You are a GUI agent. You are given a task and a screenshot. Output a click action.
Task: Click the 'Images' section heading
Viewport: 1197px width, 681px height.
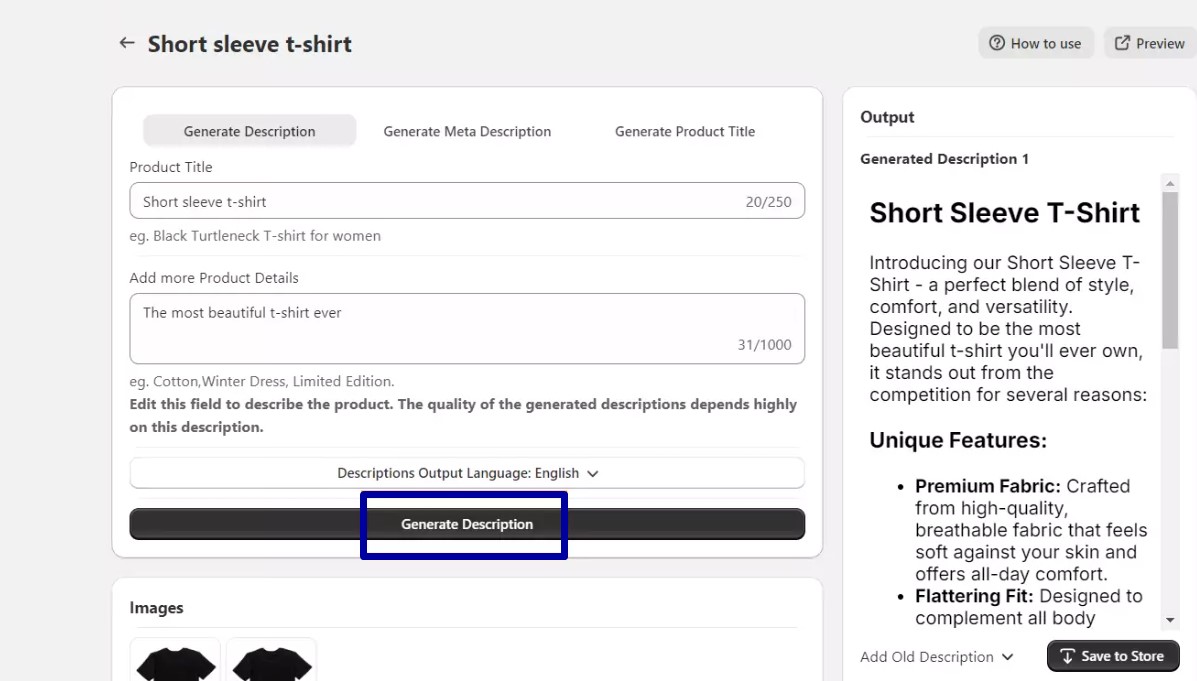click(156, 608)
